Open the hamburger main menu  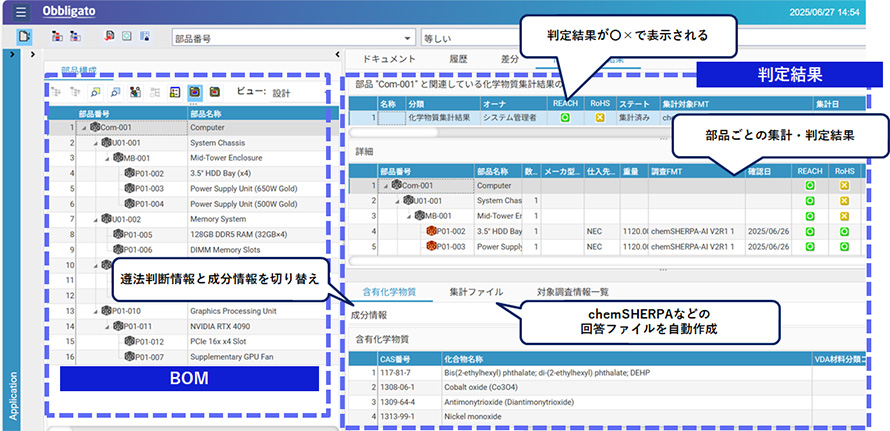[21, 12]
